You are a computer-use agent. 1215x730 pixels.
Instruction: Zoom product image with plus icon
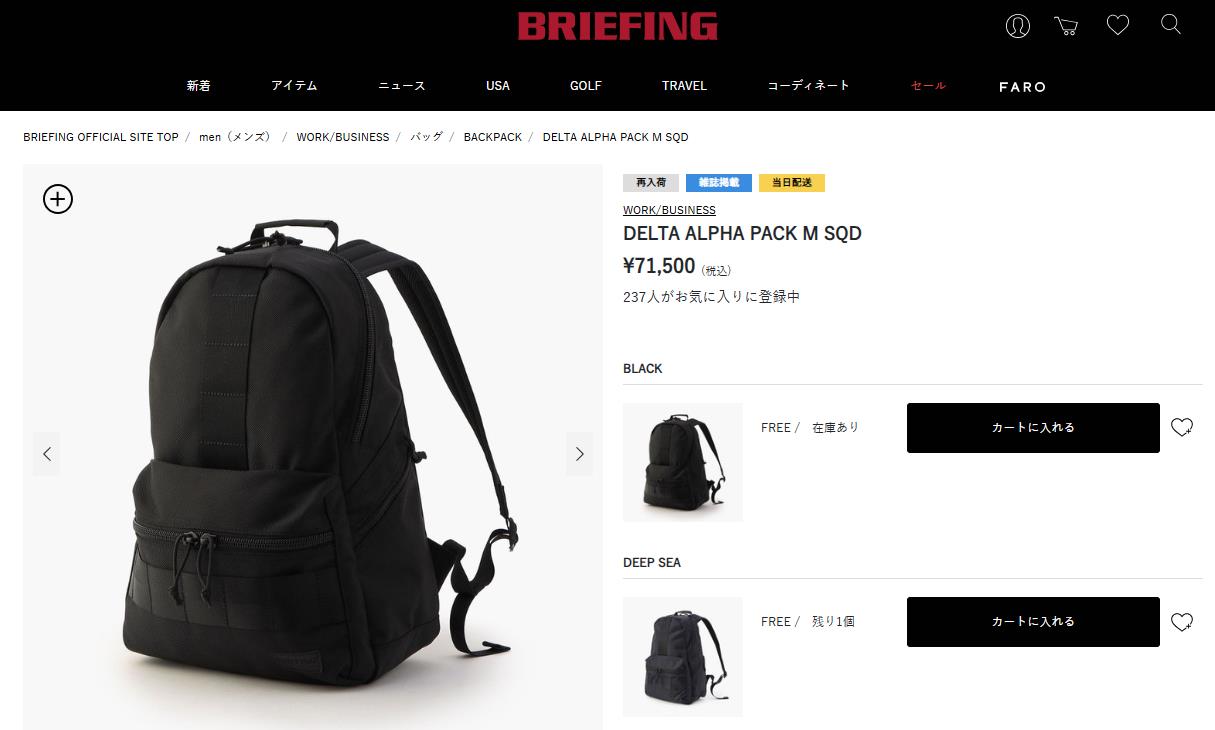point(58,199)
